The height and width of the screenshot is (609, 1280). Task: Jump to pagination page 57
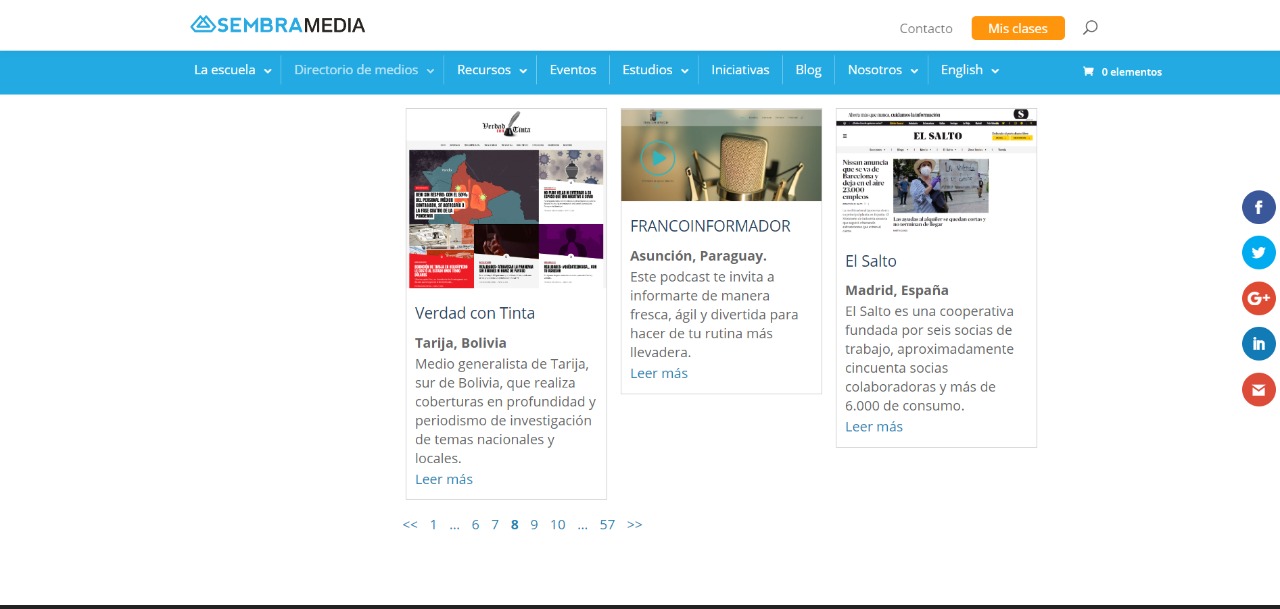click(x=607, y=524)
